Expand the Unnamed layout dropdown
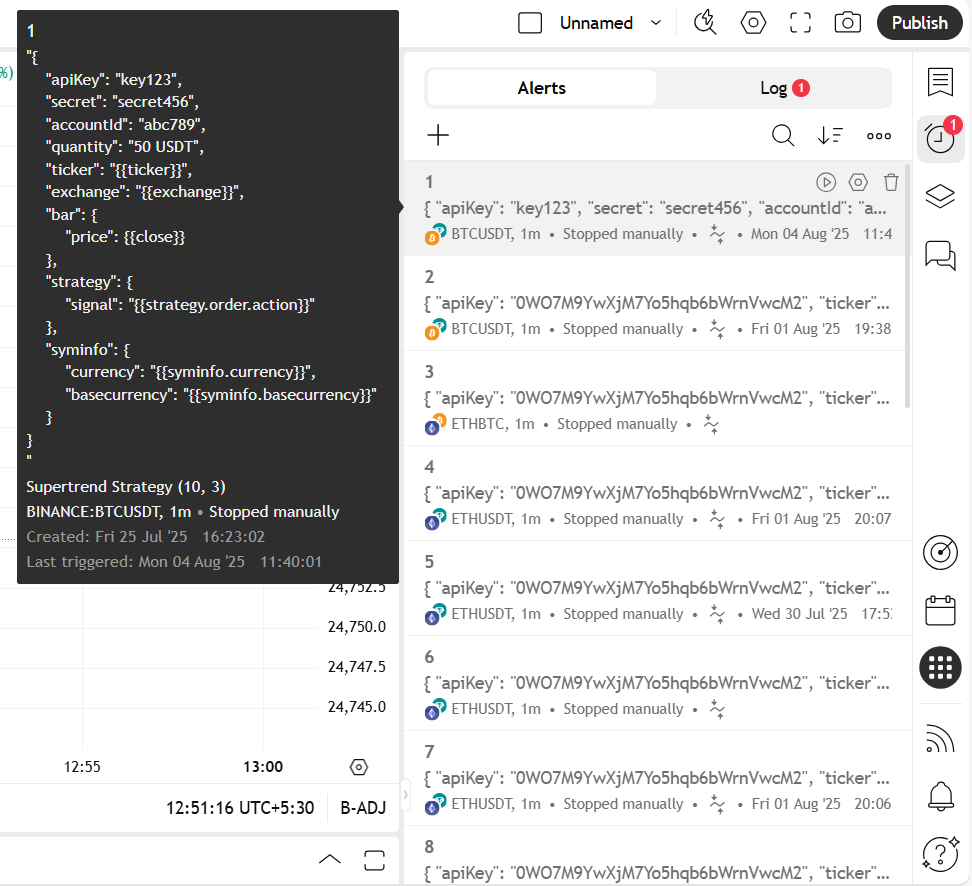This screenshot has width=972, height=886. (656, 23)
